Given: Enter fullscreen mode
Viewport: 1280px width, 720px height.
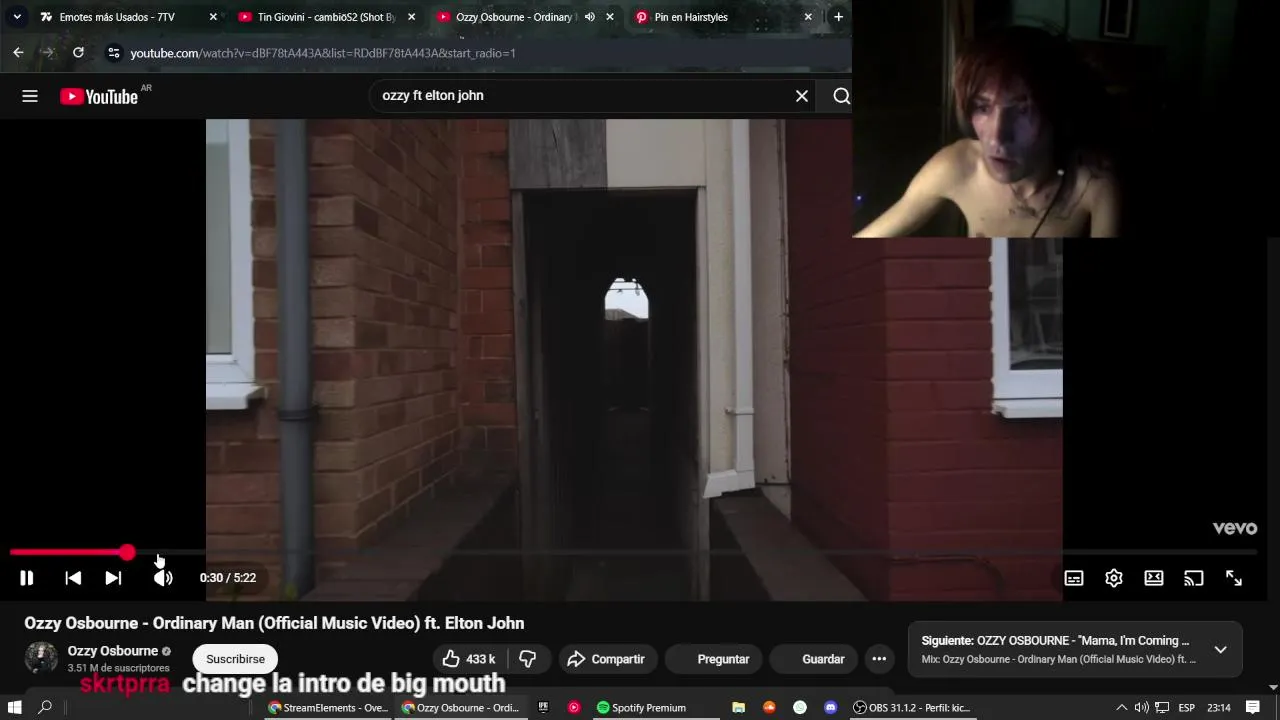Looking at the screenshot, I should pos(1234,578).
